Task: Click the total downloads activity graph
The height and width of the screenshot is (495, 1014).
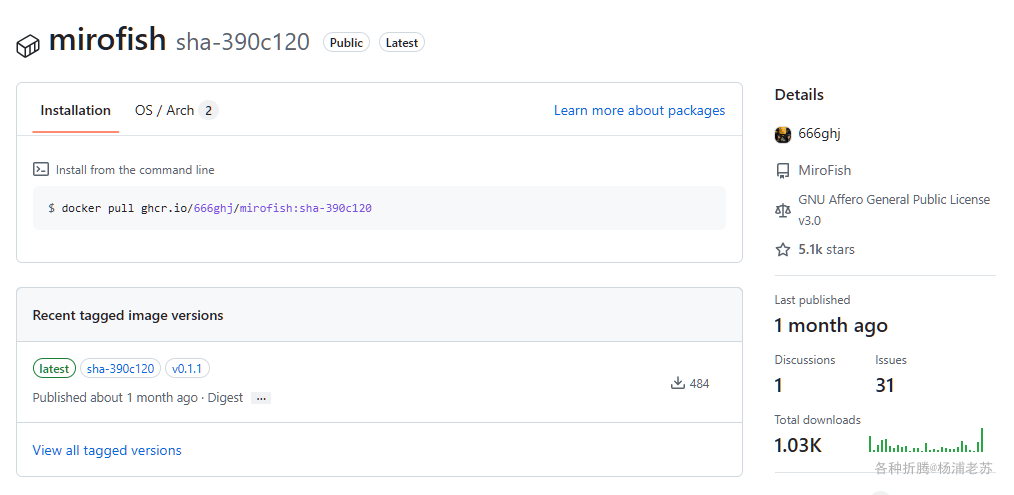Action: (x=926, y=441)
